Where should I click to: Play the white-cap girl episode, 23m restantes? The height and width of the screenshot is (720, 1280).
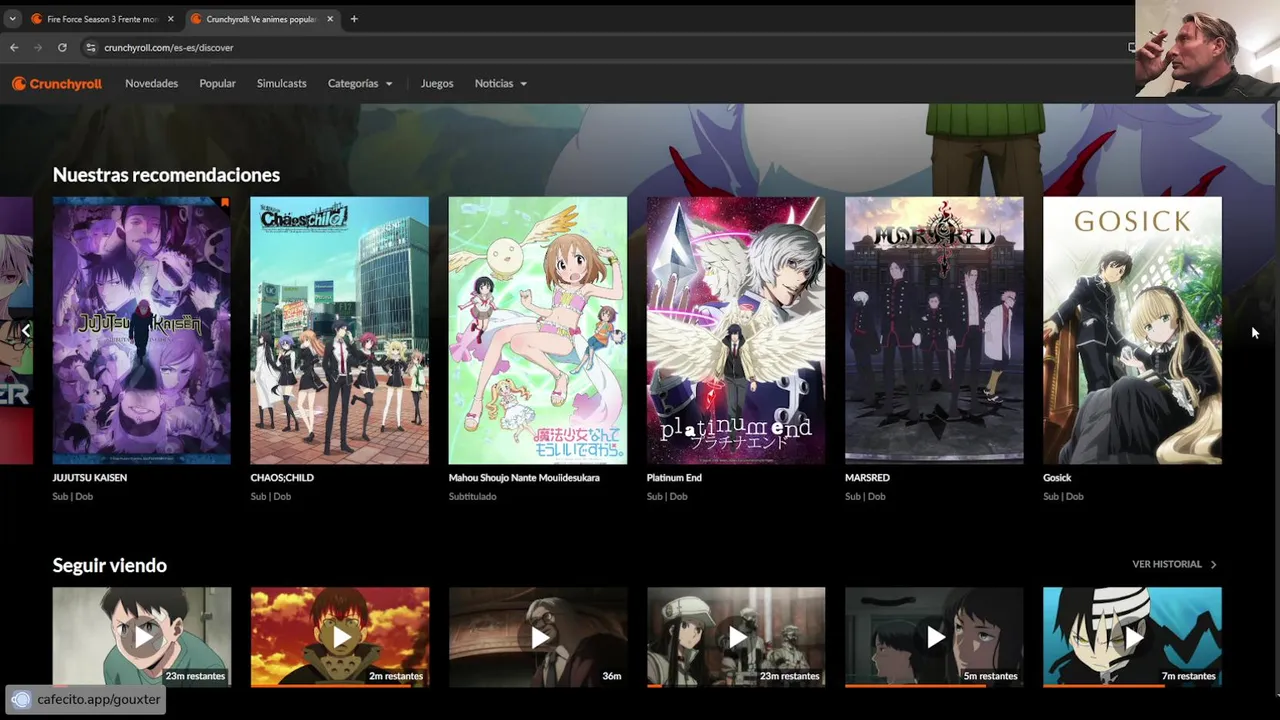point(735,636)
